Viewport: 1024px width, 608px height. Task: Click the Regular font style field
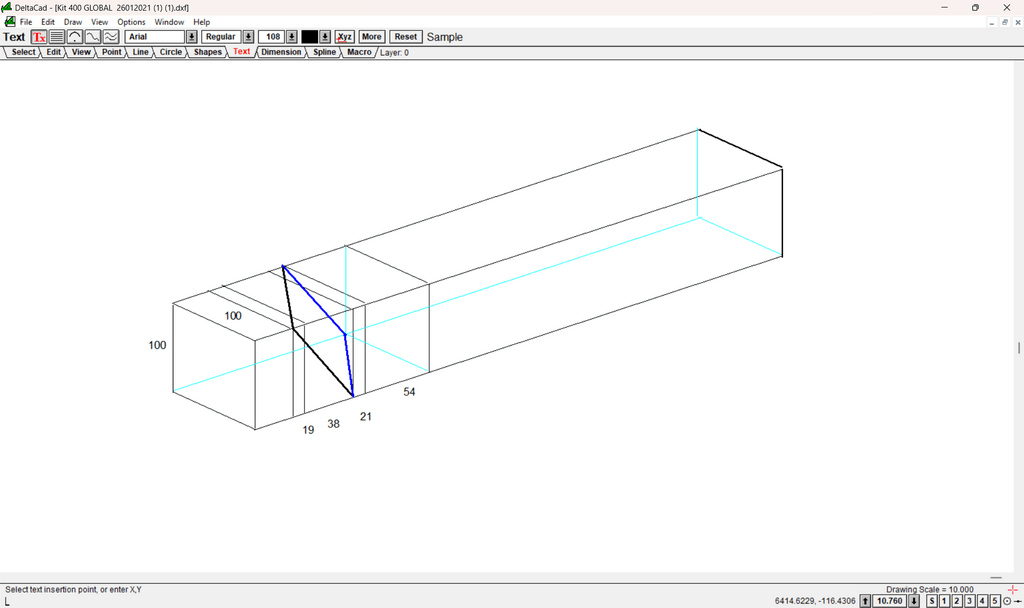pyautogui.click(x=222, y=37)
